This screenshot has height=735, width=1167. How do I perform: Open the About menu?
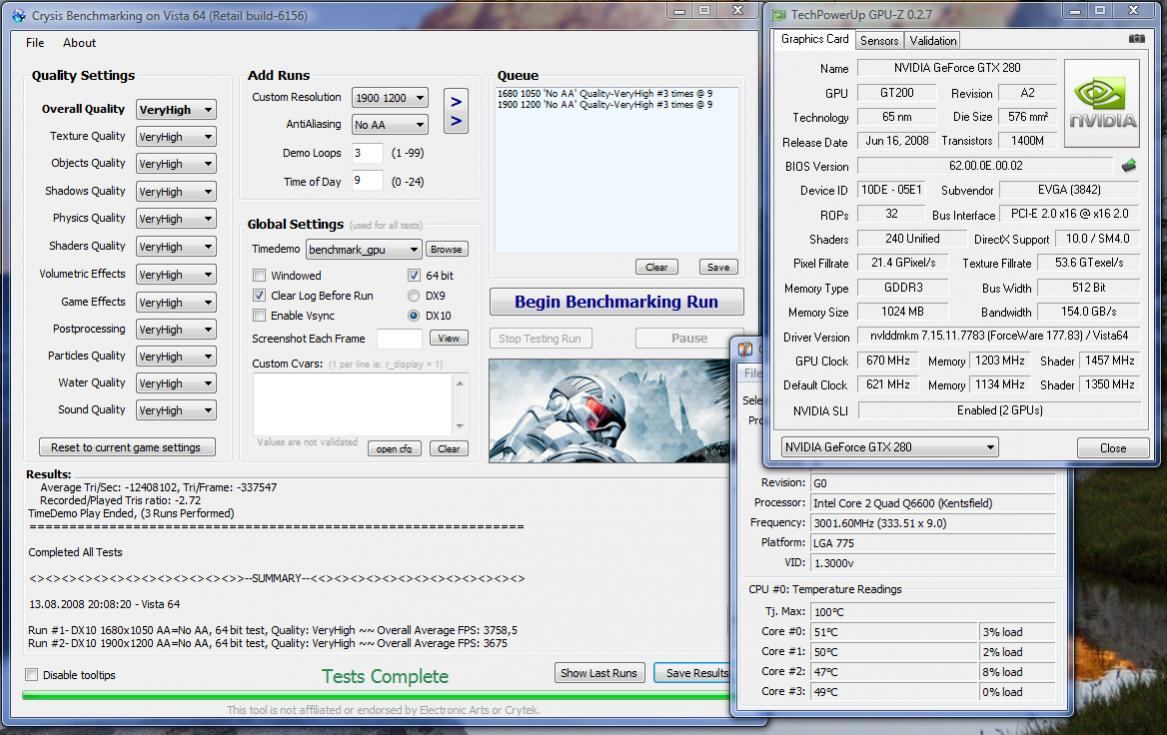tap(79, 42)
